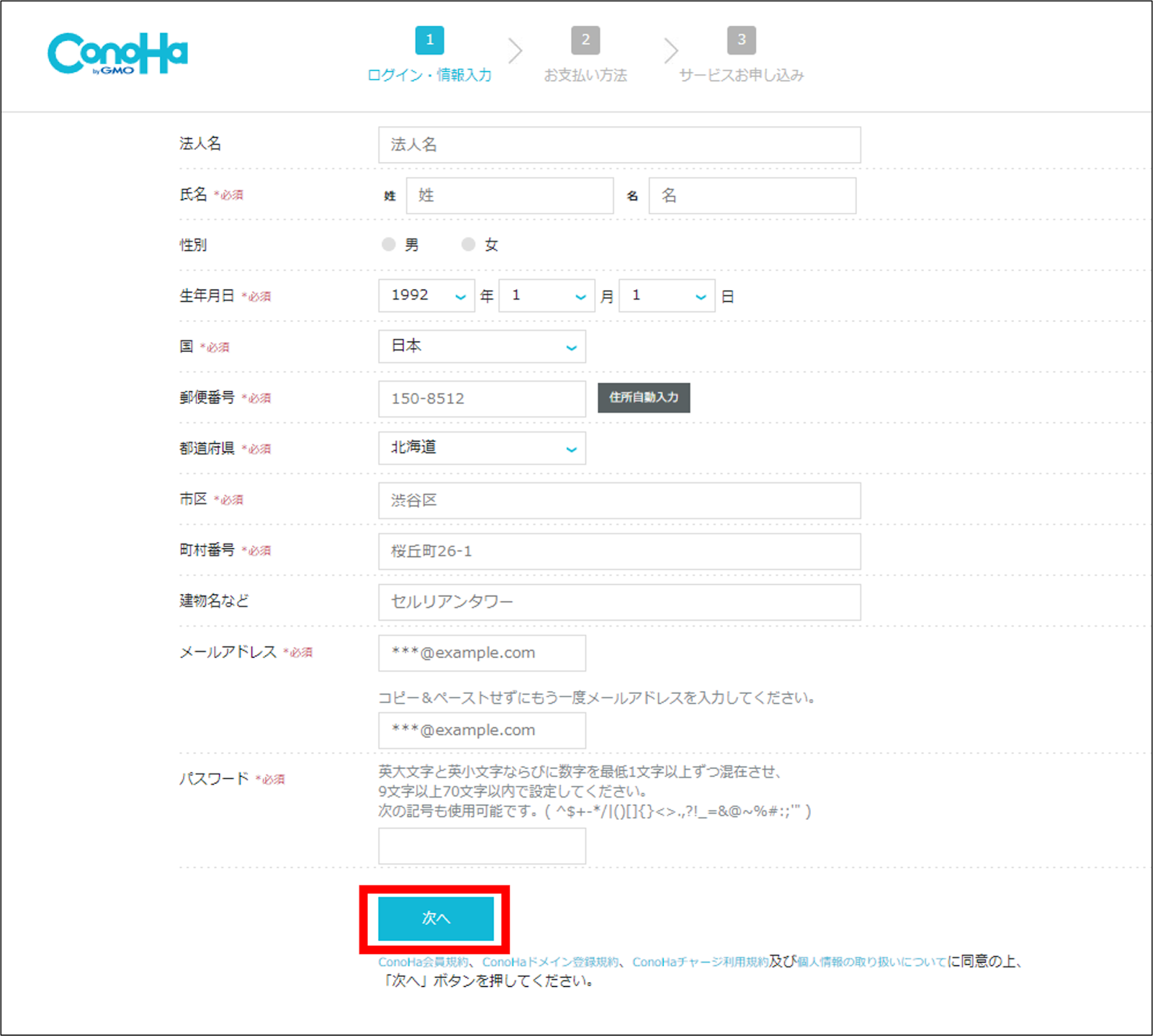
Task: Open the prefecture dropdown showing 北海道
Action: (481, 447)
